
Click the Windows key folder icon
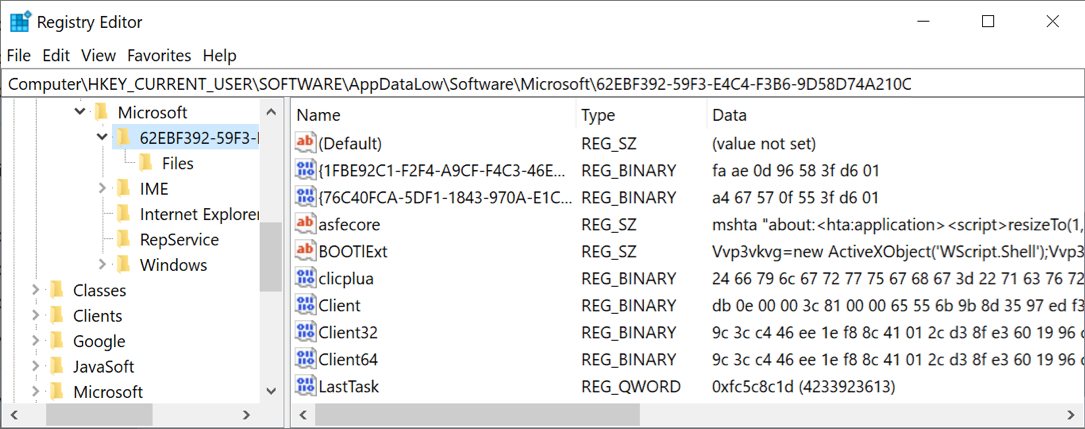(123, 265)
